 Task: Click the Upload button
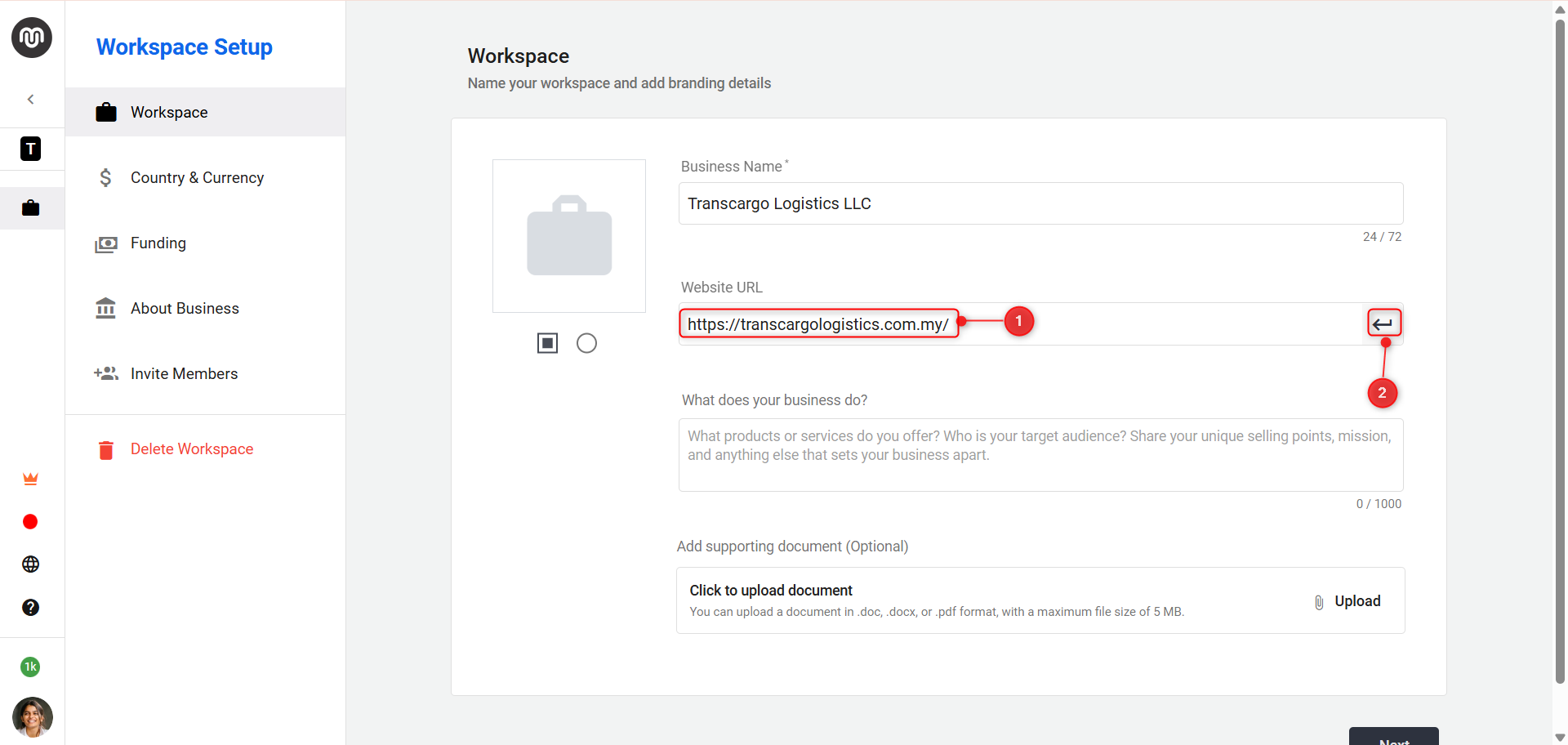(1347, 601)
